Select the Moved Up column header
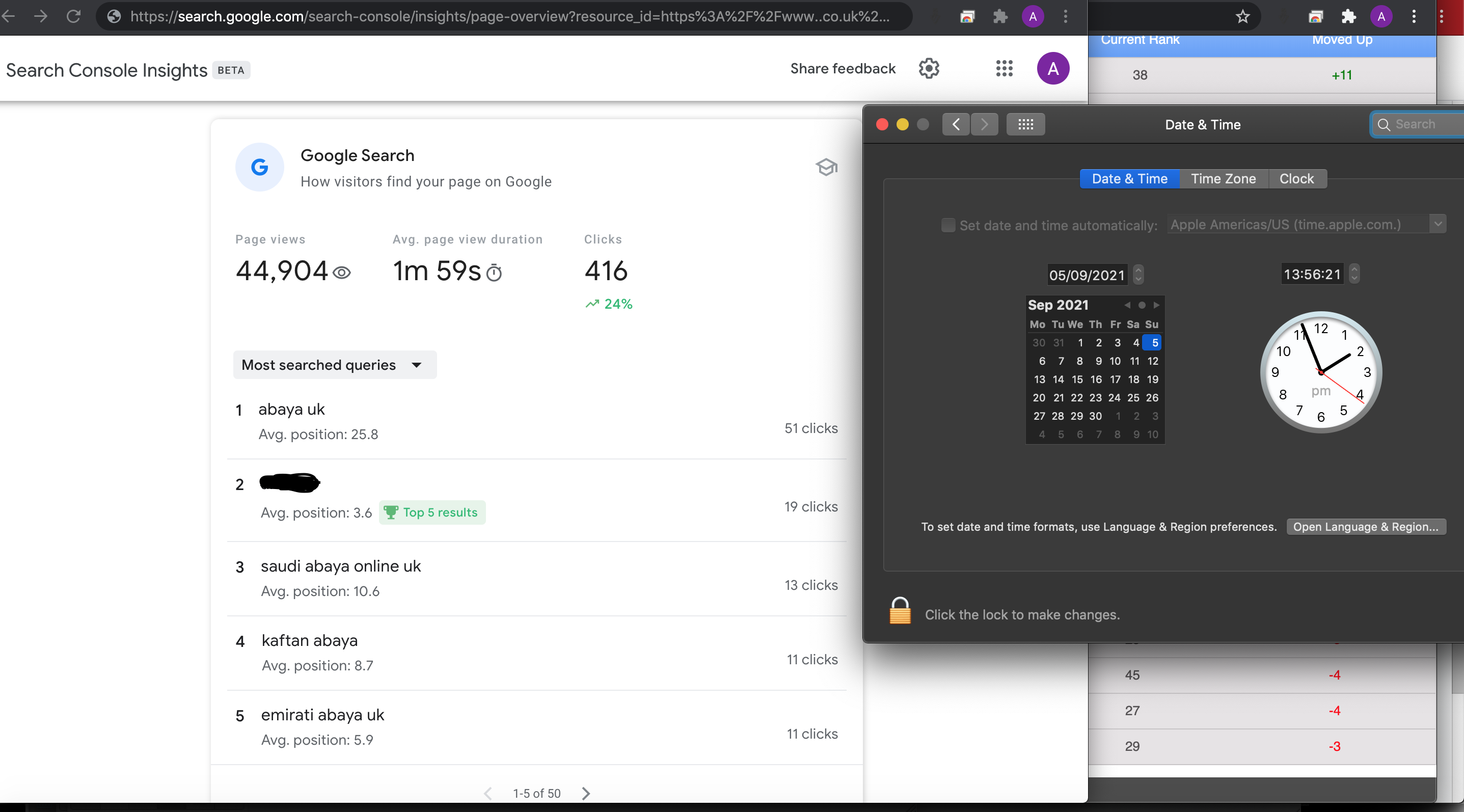The width and height of the screenshot is (1464, 812). tap(1342, 40)
